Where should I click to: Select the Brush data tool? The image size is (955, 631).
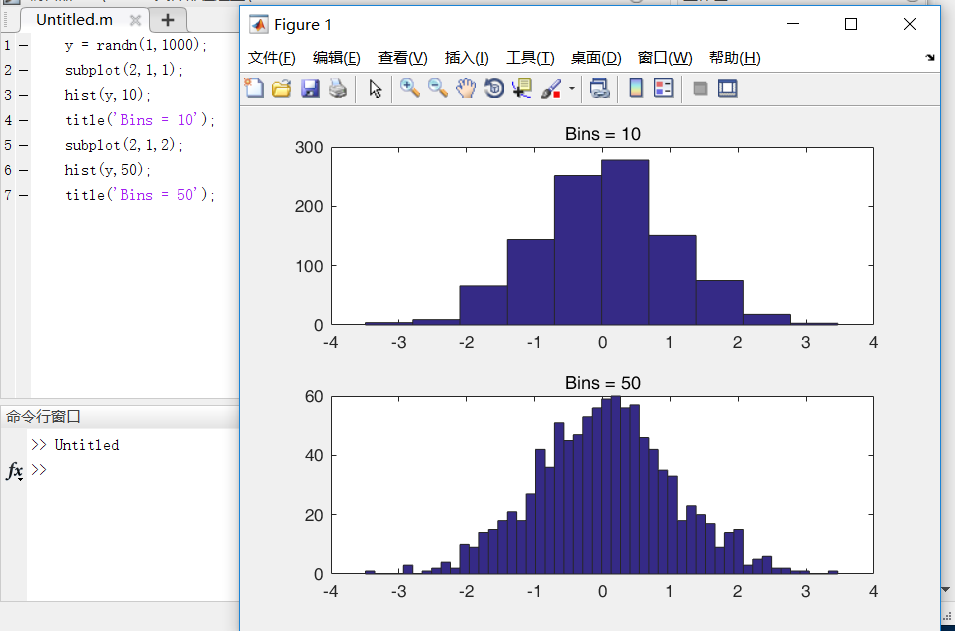549,88
